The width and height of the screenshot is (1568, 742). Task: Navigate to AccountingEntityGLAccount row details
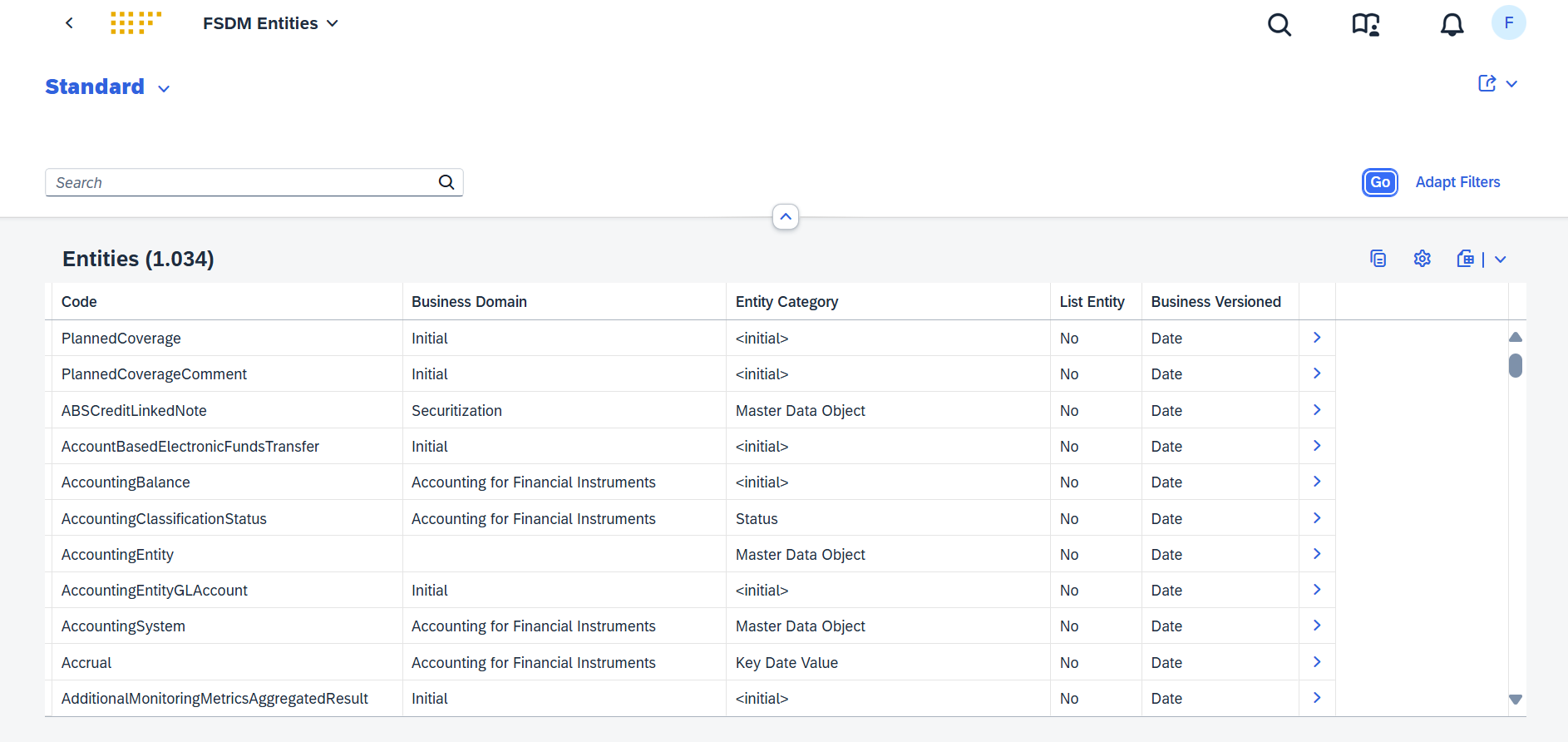point(1317,590)
